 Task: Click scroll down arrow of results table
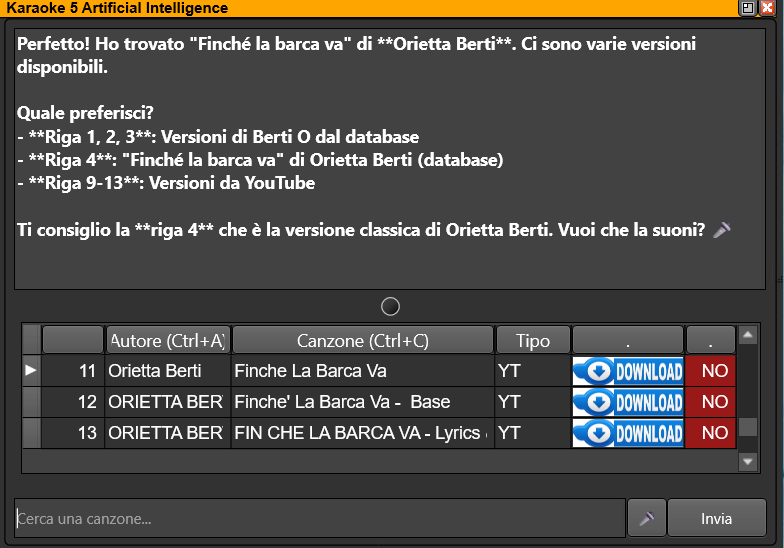748,462
